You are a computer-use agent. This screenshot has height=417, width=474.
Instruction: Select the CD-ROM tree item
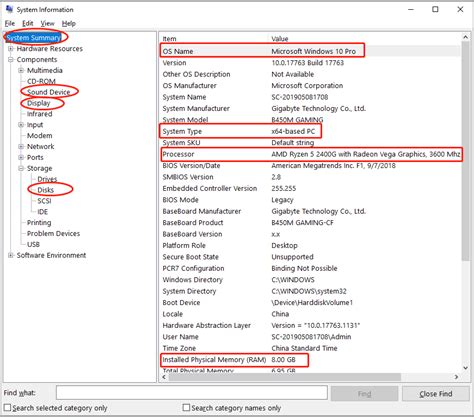tap(41, 81)
